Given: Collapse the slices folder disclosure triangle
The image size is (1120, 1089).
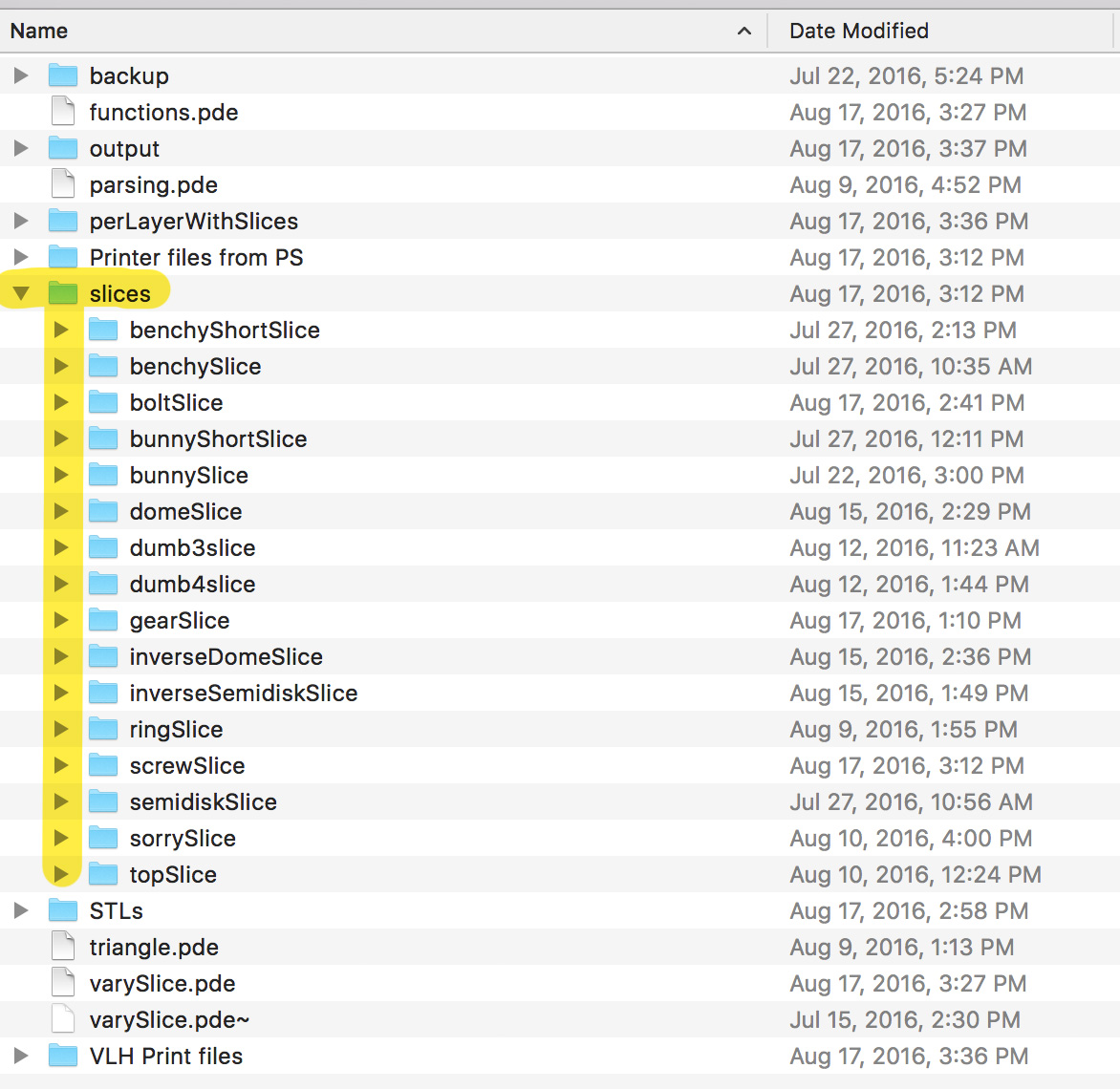Looking at the screenshot, I should (x=21, y=293).
